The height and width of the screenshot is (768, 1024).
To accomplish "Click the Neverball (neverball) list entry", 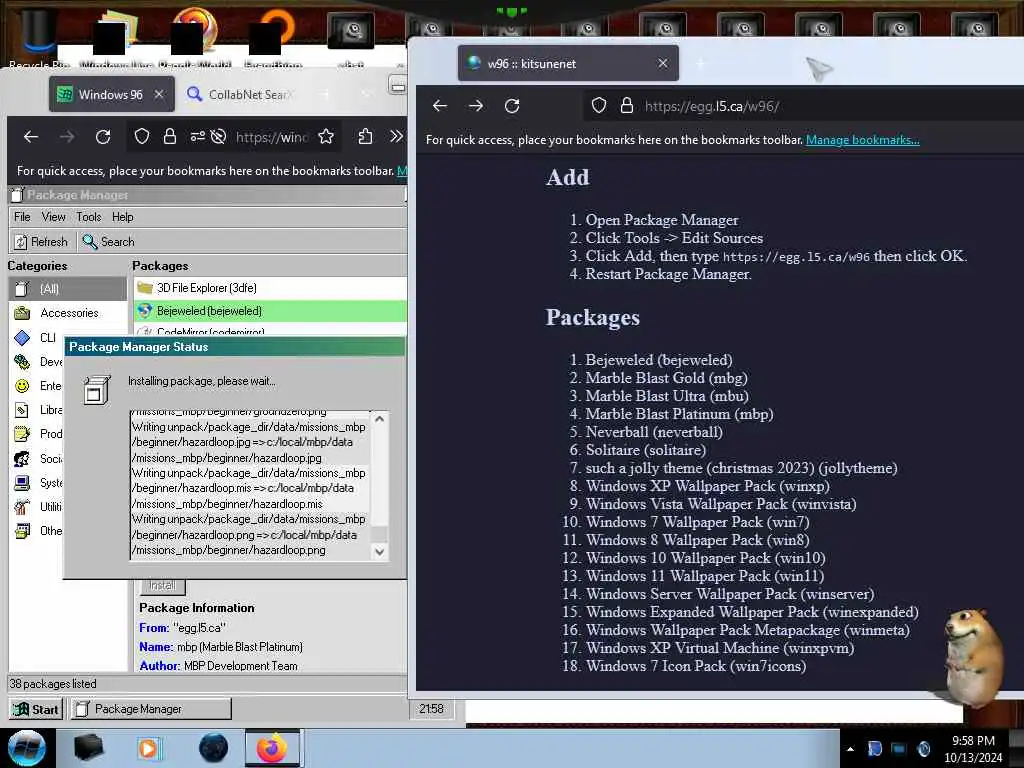I will coord(654,432).
